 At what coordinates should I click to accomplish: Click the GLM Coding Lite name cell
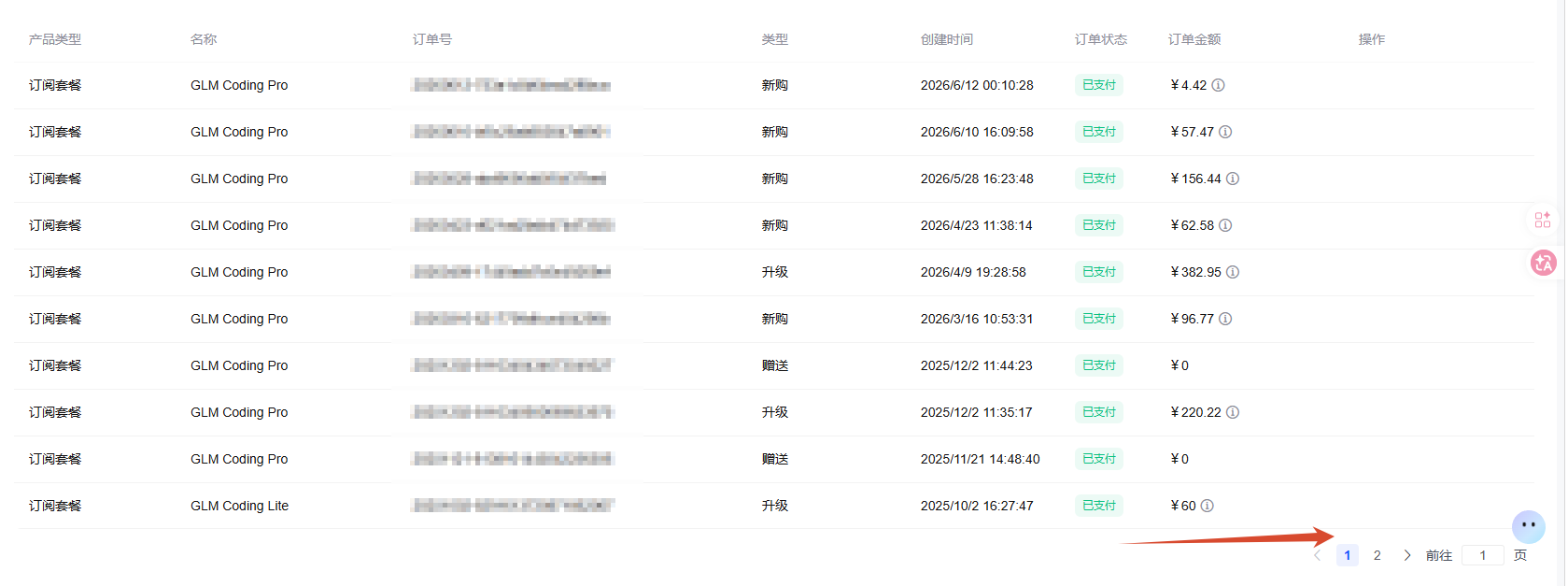tap(240, 506)
